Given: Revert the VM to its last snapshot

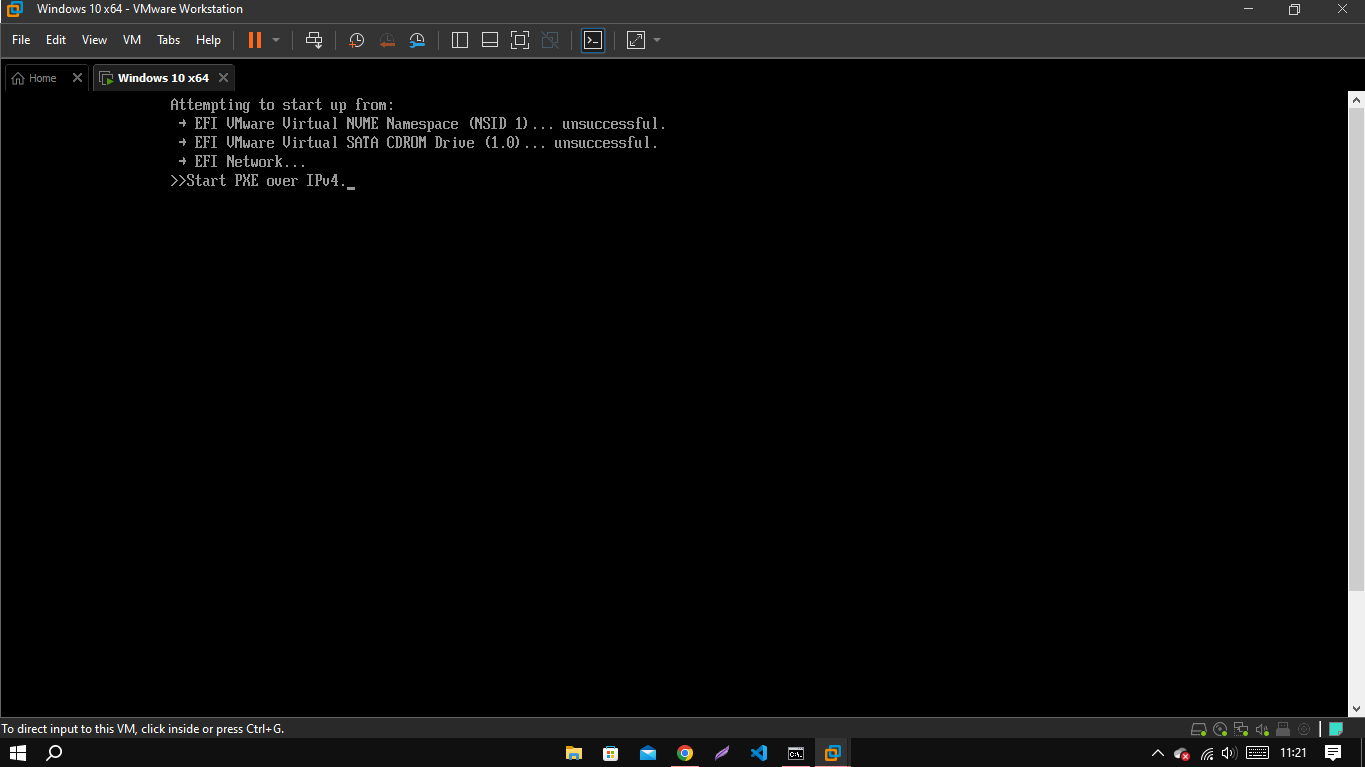Looking at the screenshot, I should point(387,40).
